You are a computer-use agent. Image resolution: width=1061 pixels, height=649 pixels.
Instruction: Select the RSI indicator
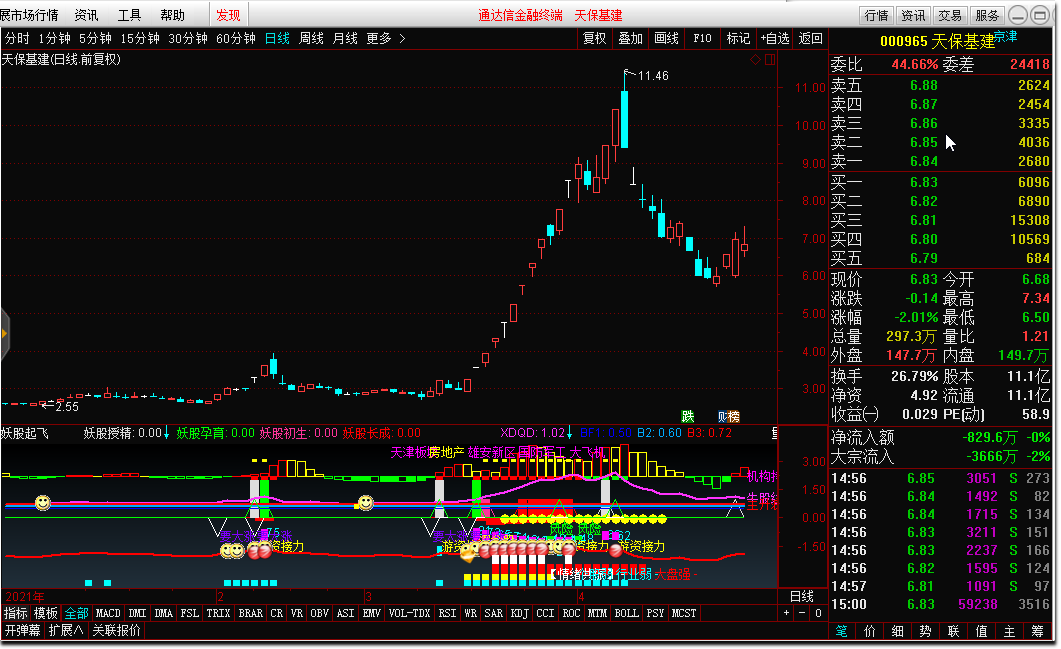pos(447,613)
